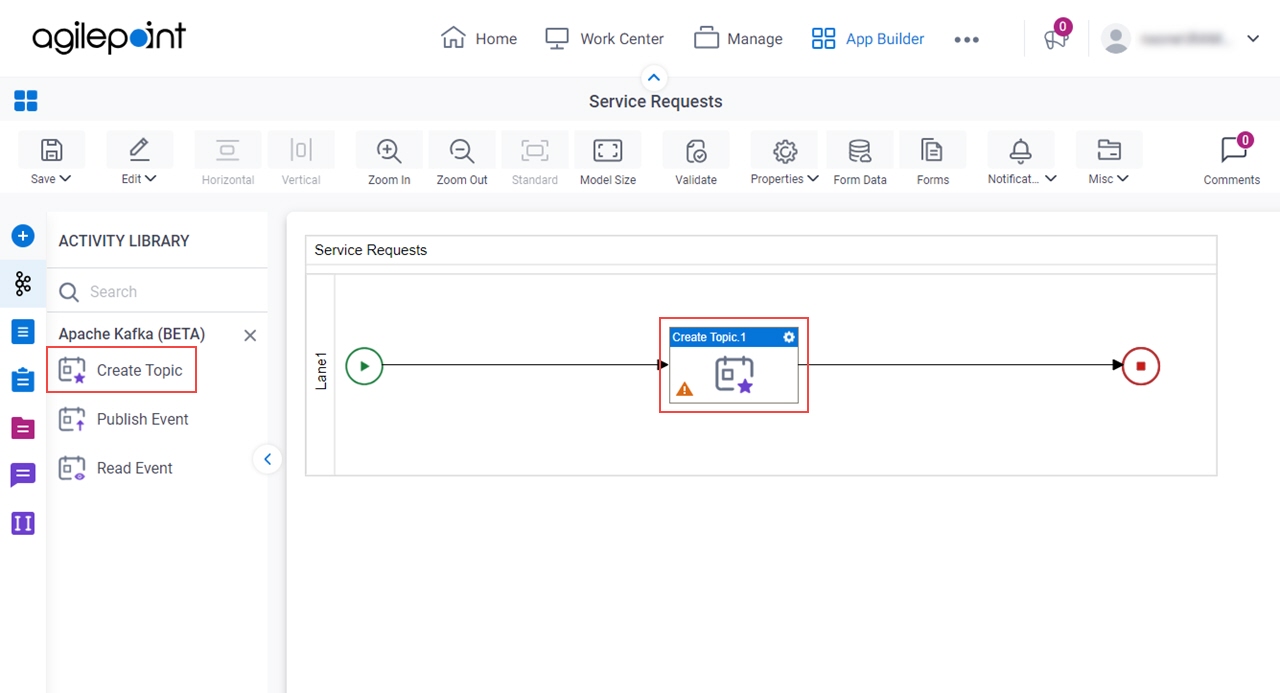The image size is (1280, 693).
Task: Open Create Topic.1 activity settings gear
Action: click(x=789, y=337)
